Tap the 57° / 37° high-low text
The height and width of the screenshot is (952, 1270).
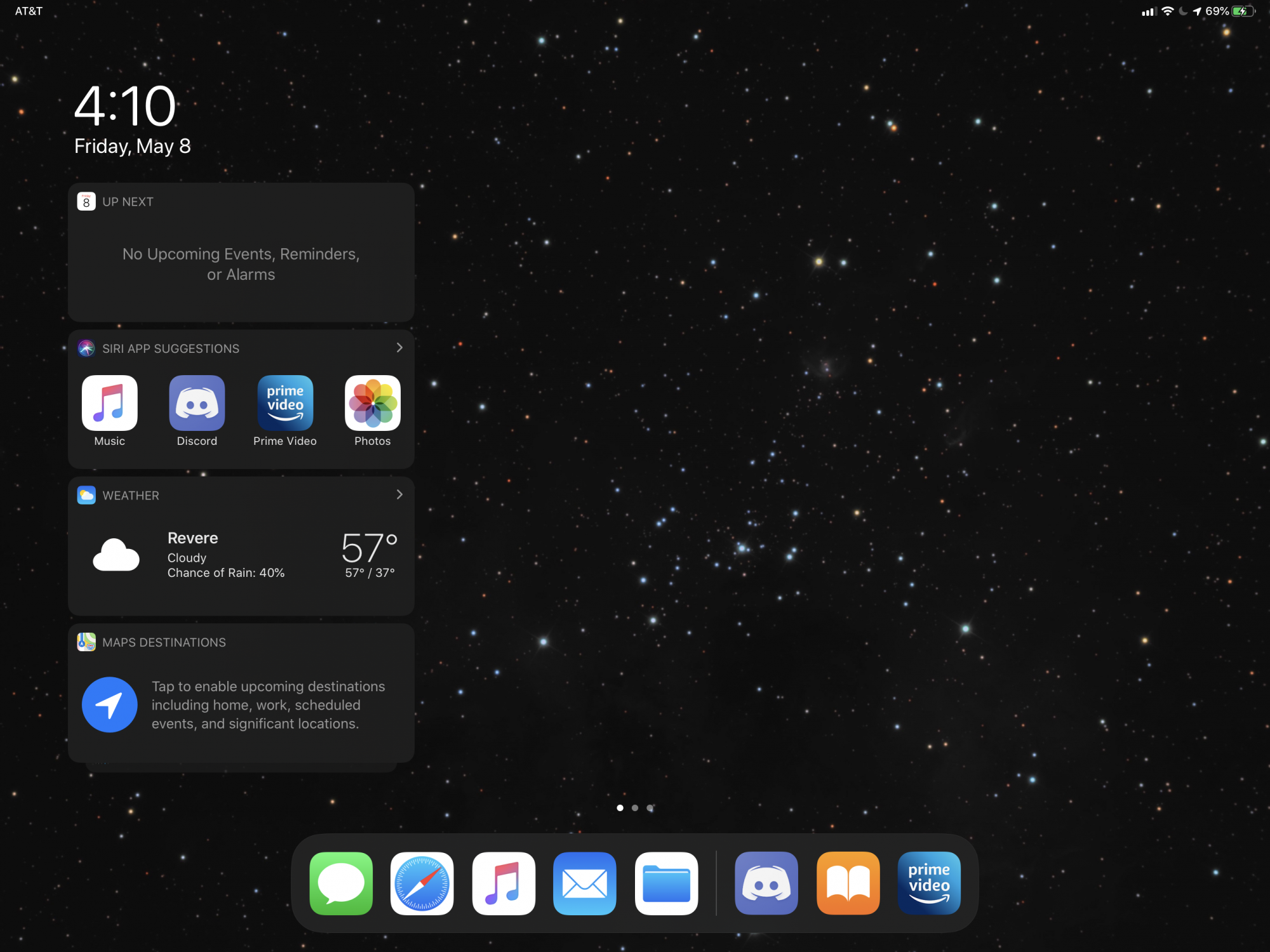pos(370,573)
